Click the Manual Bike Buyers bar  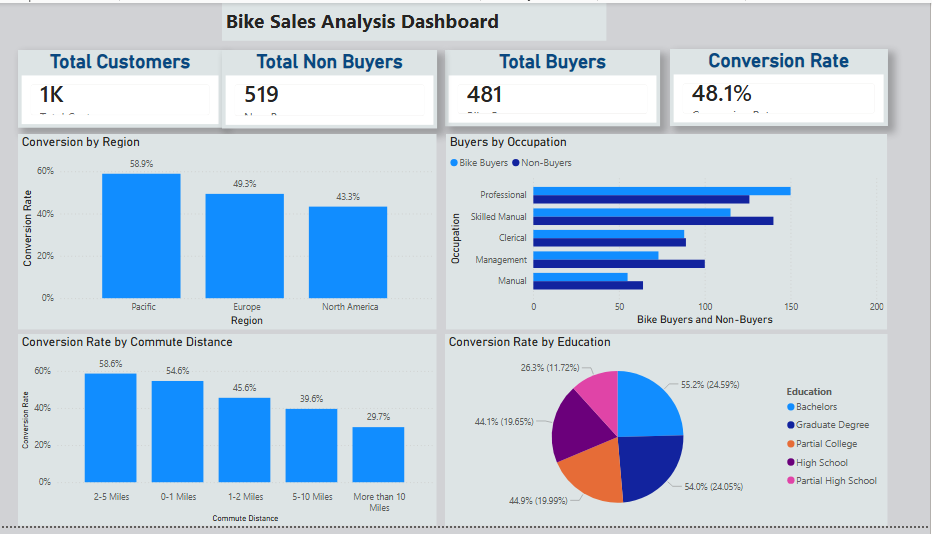[580, 277]
